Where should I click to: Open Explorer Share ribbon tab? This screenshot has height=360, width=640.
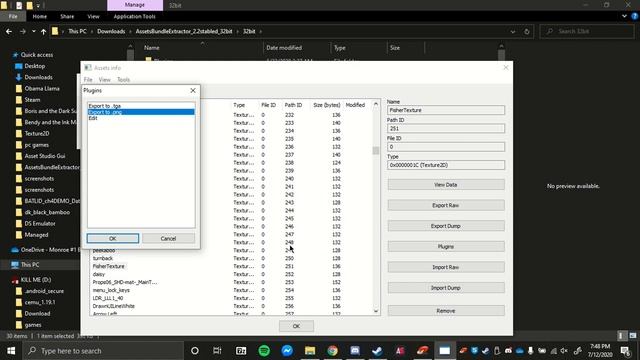[x=67, y=16]
